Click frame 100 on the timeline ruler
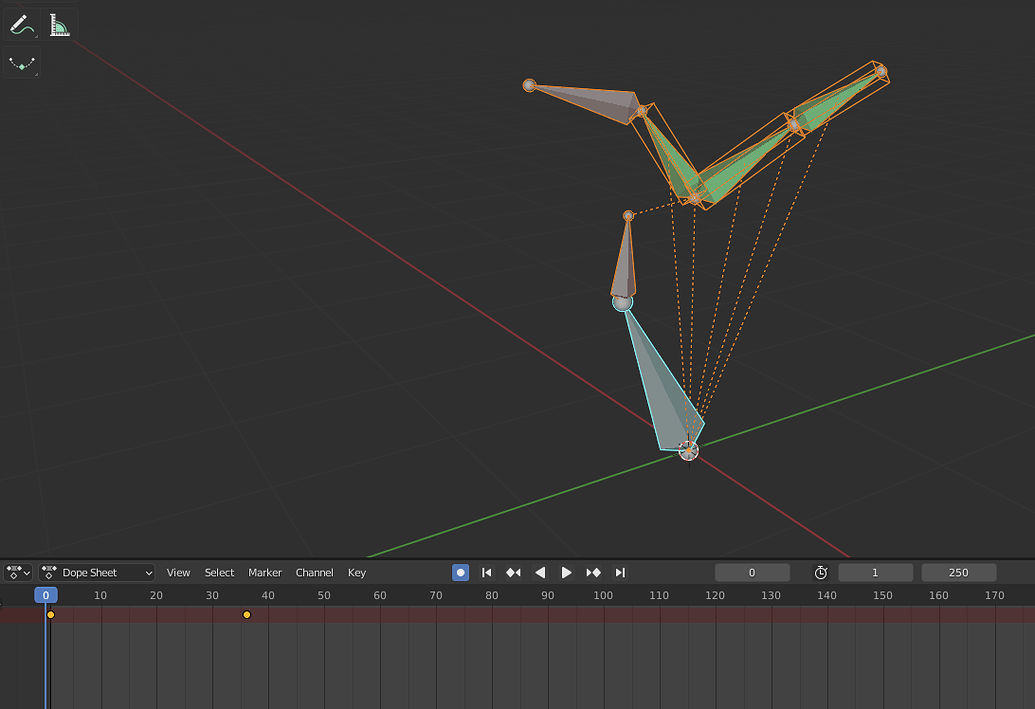 (x=603, y=595)
